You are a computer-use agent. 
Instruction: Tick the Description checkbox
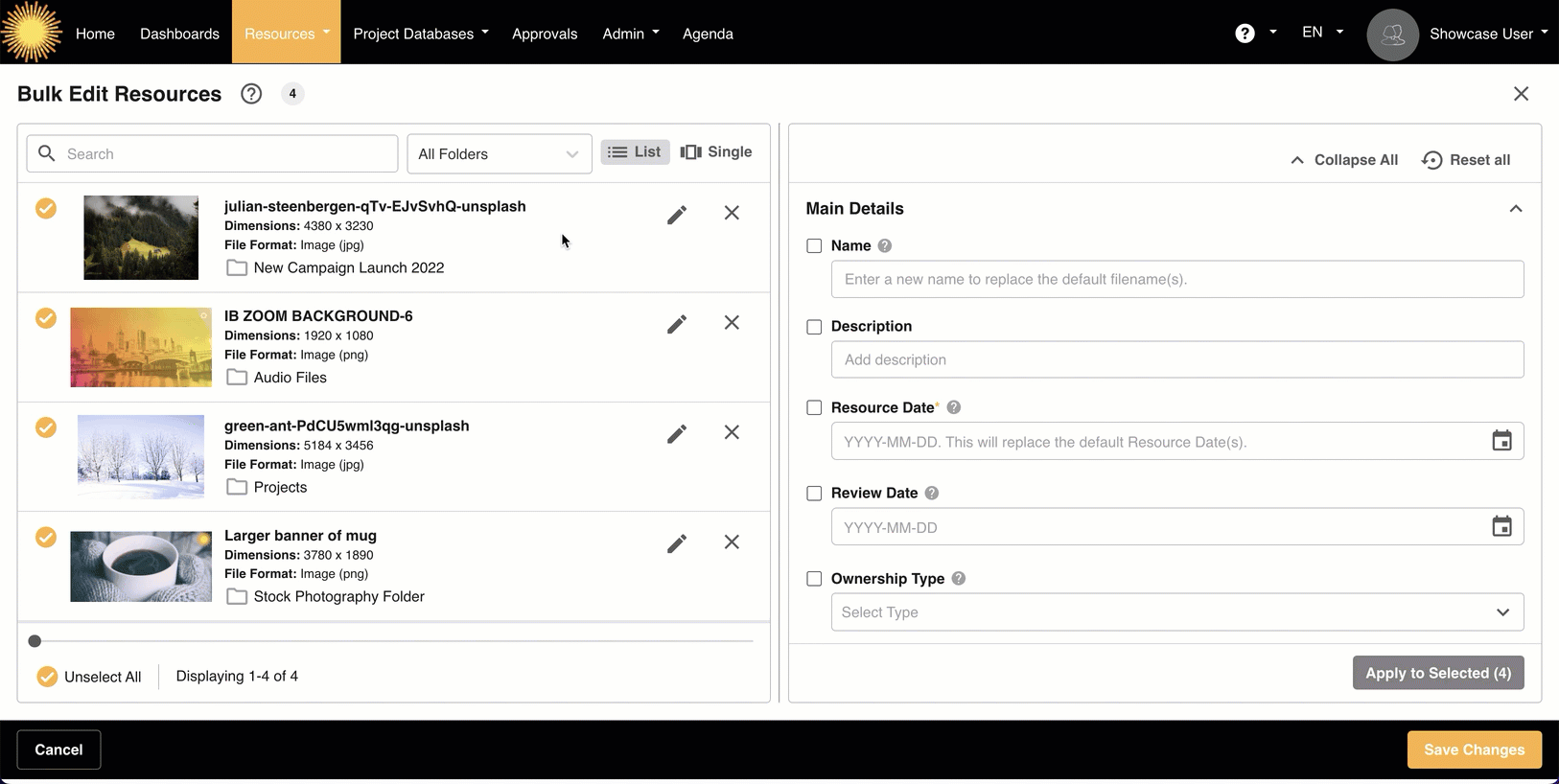click(814, 327)
